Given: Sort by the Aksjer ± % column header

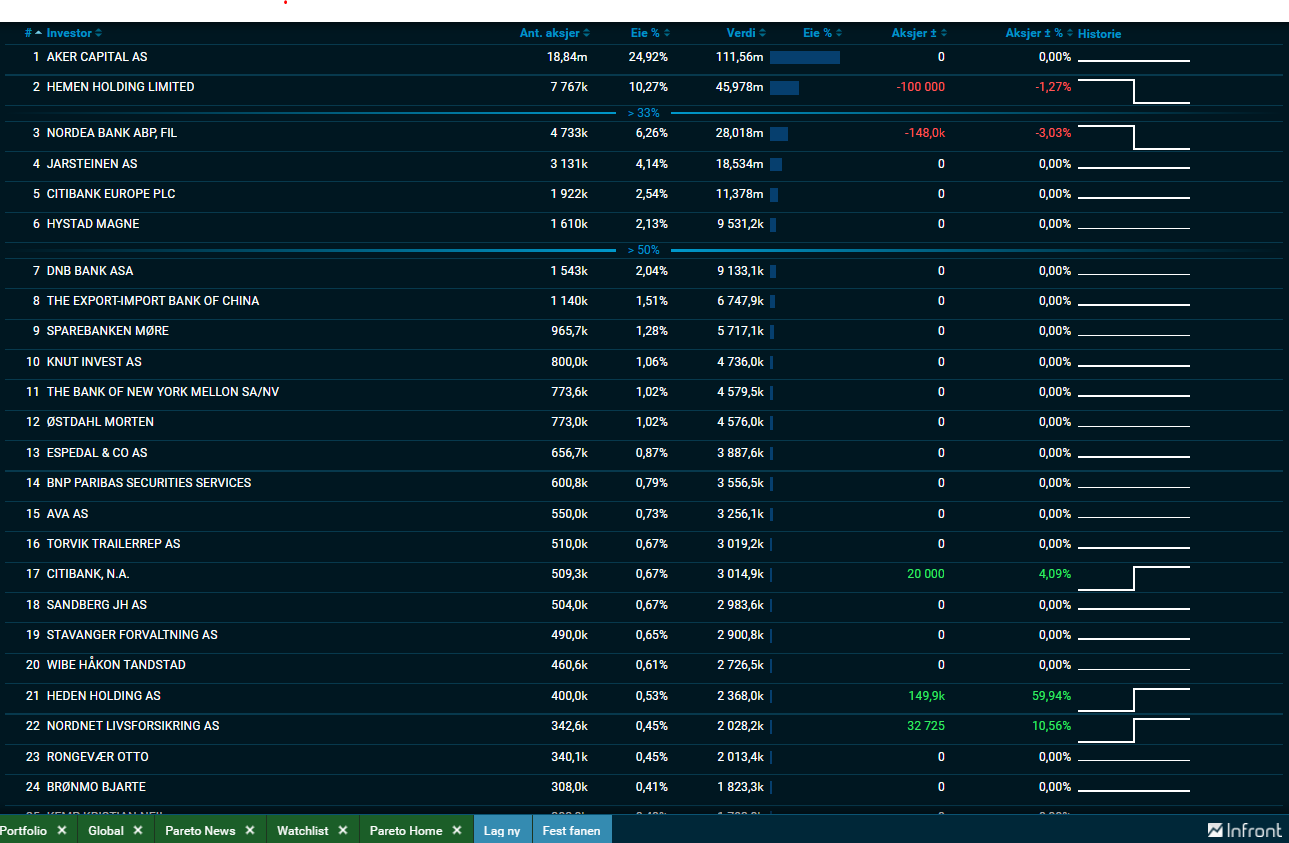Looking at the screenshot, I should (x=1039, y=33).
